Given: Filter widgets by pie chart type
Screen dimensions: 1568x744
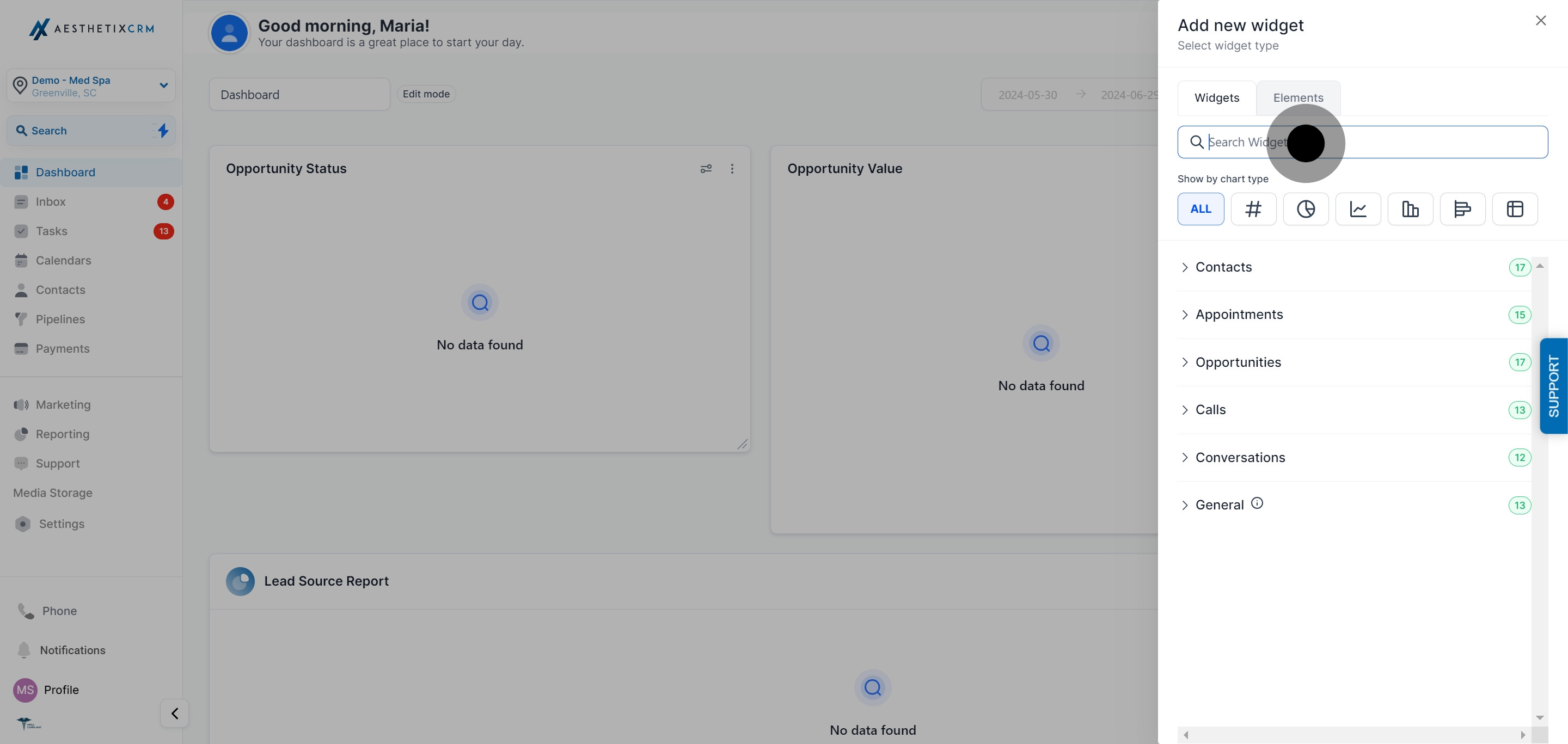Looking at the screenshot, I should pyautogui.click(x=1305, y=208).
